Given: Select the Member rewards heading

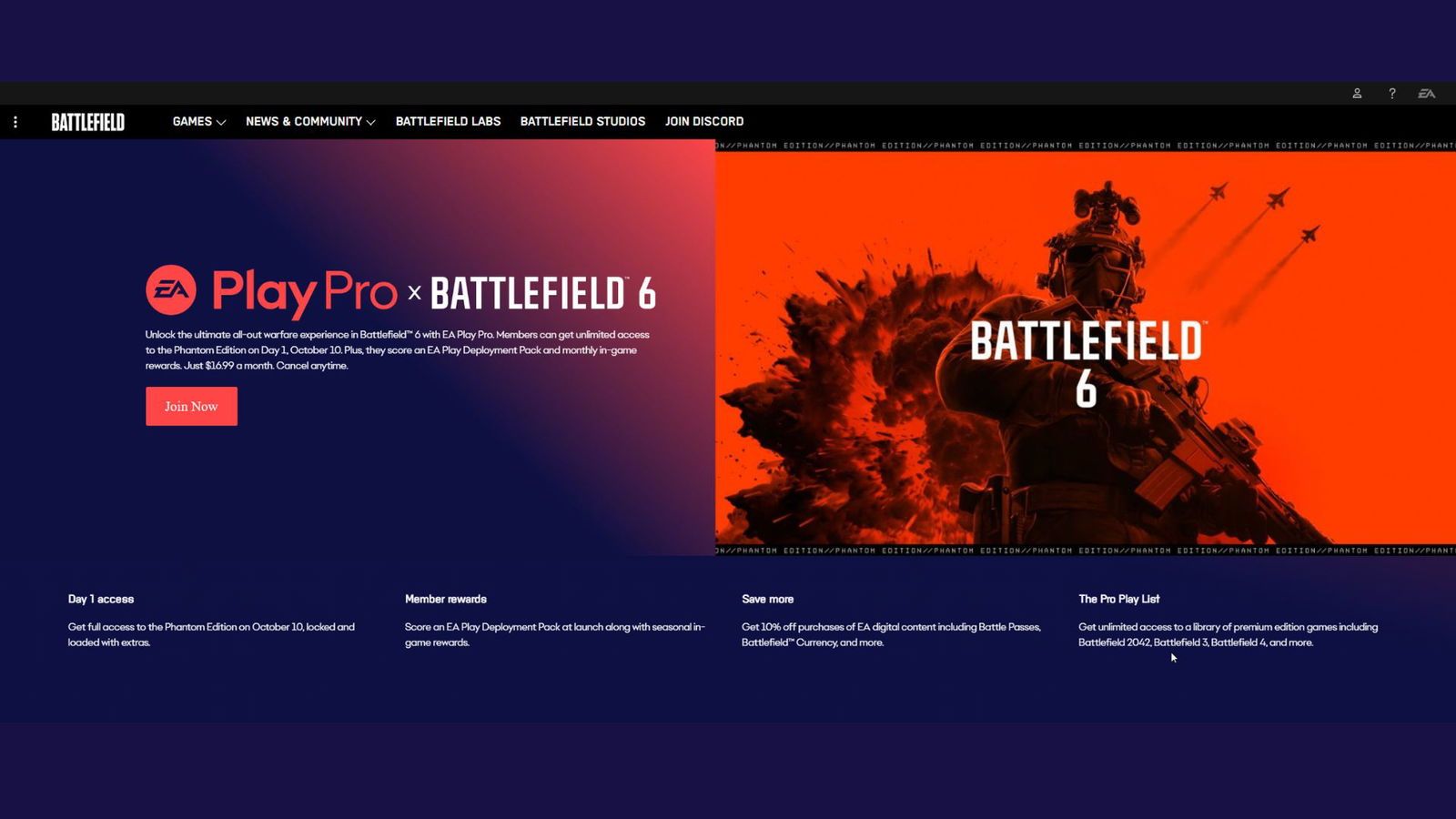Looking at the screenshot, I should 446,599.
